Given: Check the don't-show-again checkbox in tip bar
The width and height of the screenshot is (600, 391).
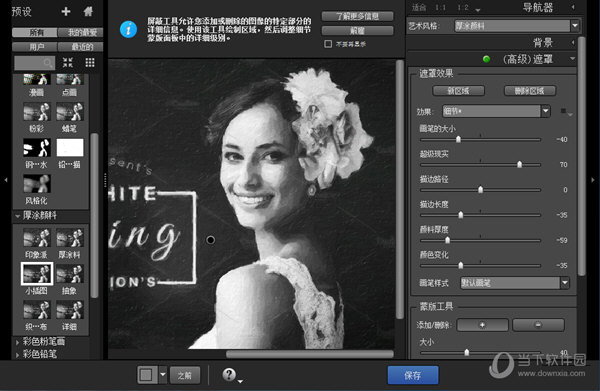Looking at the screenshot, I should [328, 44].
